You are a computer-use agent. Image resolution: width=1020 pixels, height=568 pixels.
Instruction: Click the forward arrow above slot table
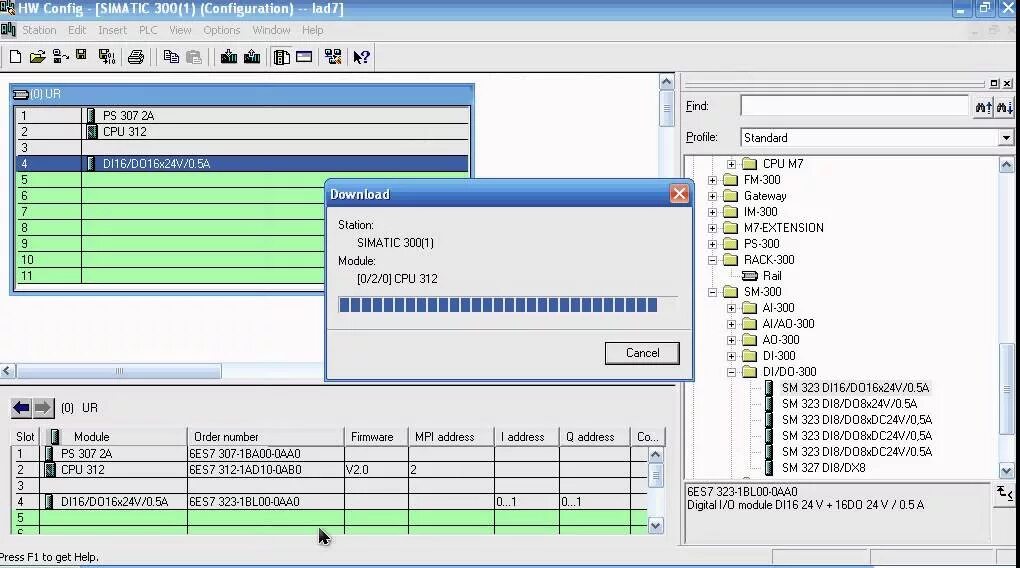point(42,408)
